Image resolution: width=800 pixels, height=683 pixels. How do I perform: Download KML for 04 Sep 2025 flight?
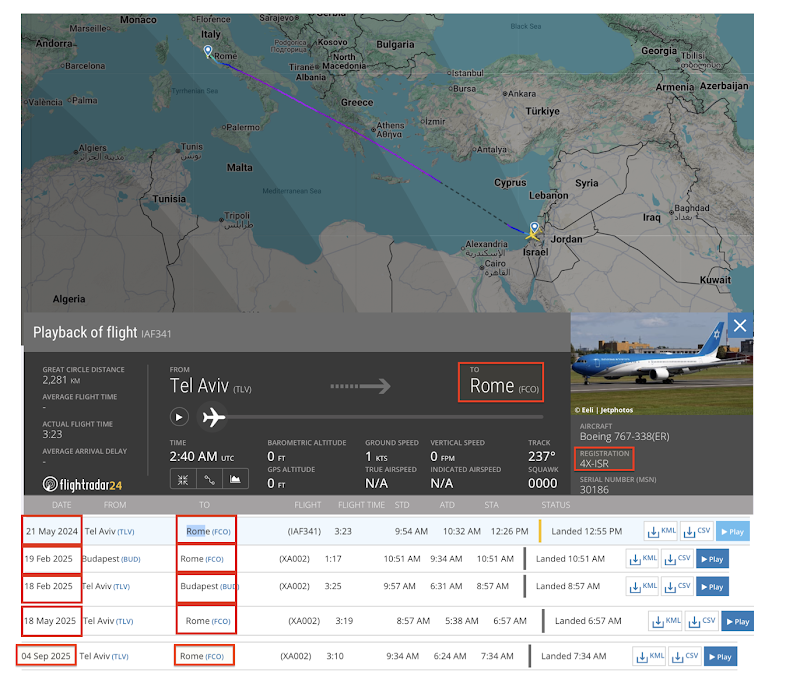tap(650, 657)
